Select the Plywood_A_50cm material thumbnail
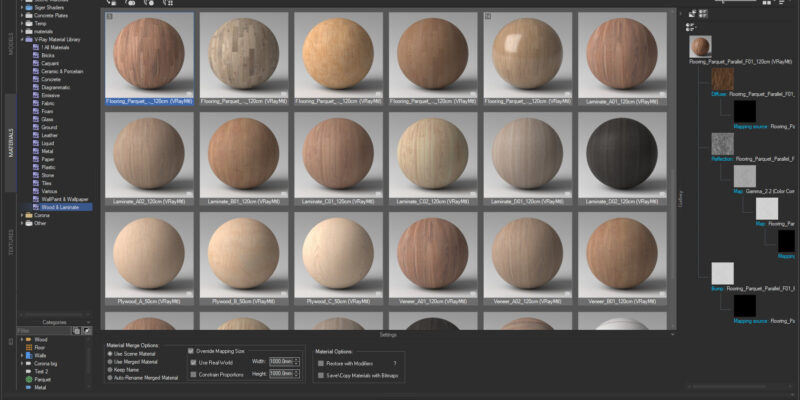 pos(149,255)
